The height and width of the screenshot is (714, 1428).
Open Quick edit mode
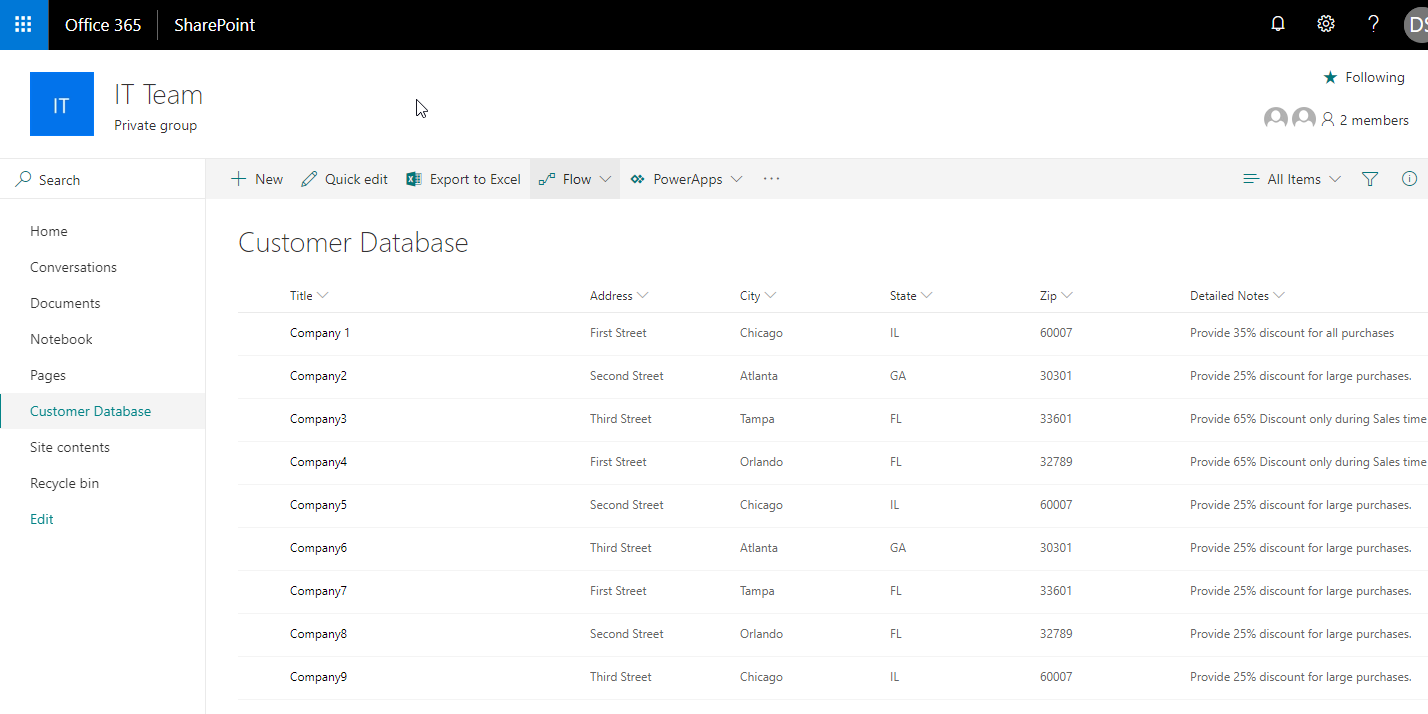pos(344,178)
